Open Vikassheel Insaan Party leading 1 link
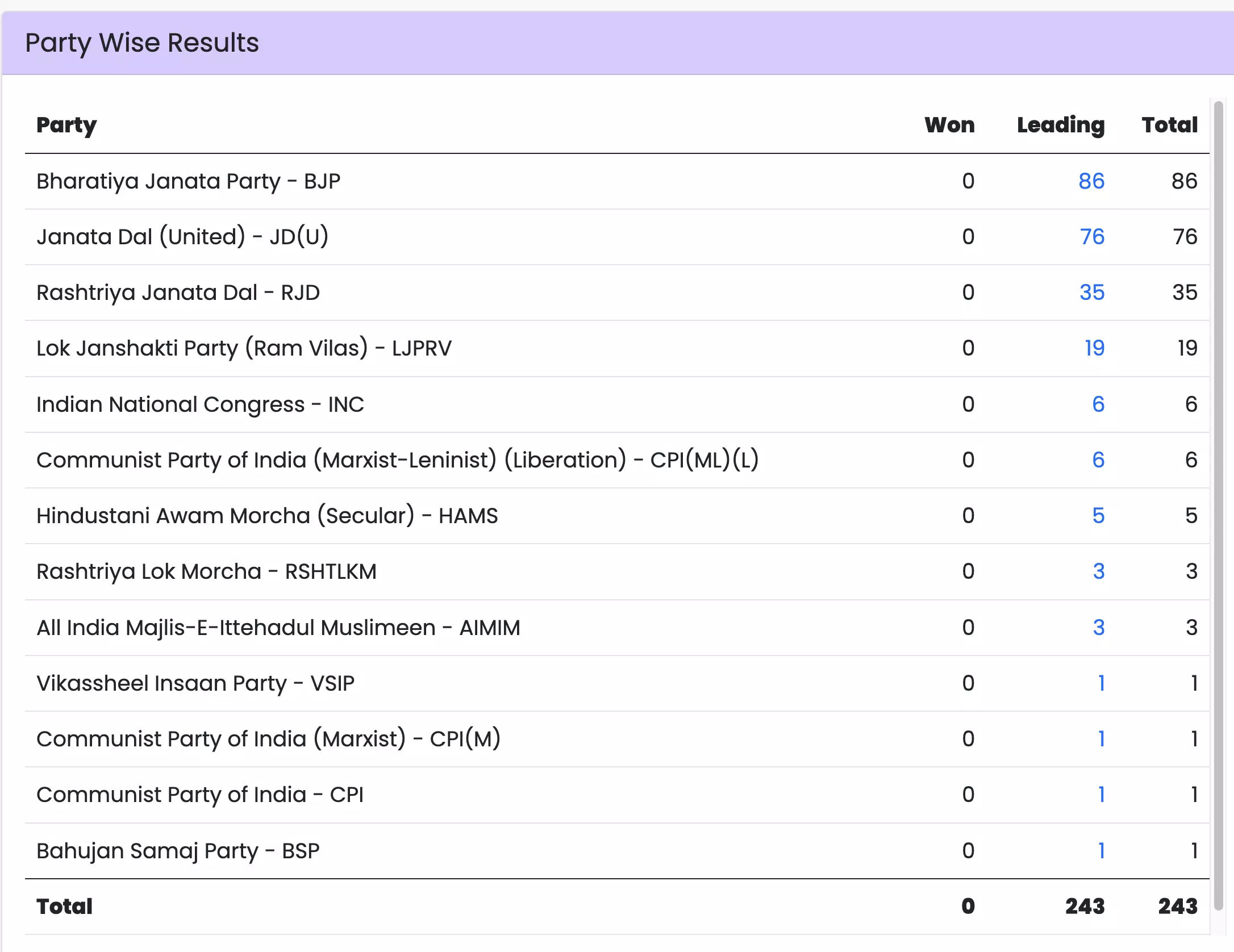This screenshot has width=1234, height=952. click(1101, 683)
